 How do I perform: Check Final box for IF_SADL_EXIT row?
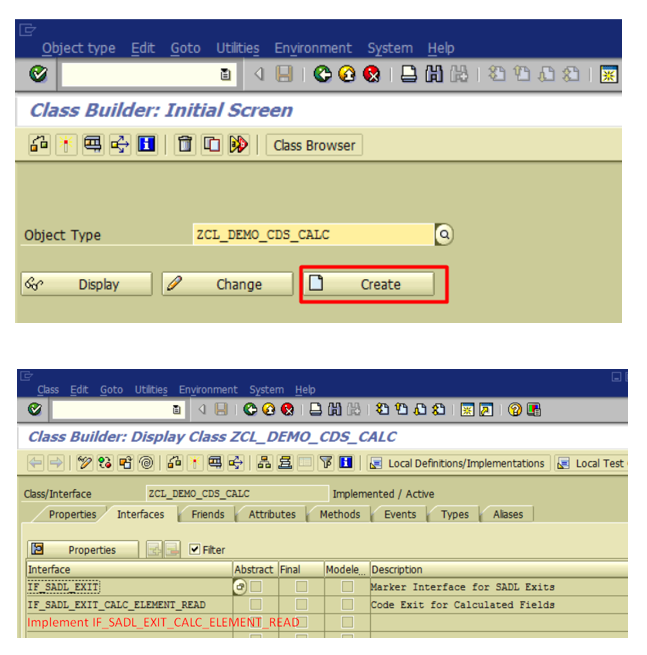302,586
